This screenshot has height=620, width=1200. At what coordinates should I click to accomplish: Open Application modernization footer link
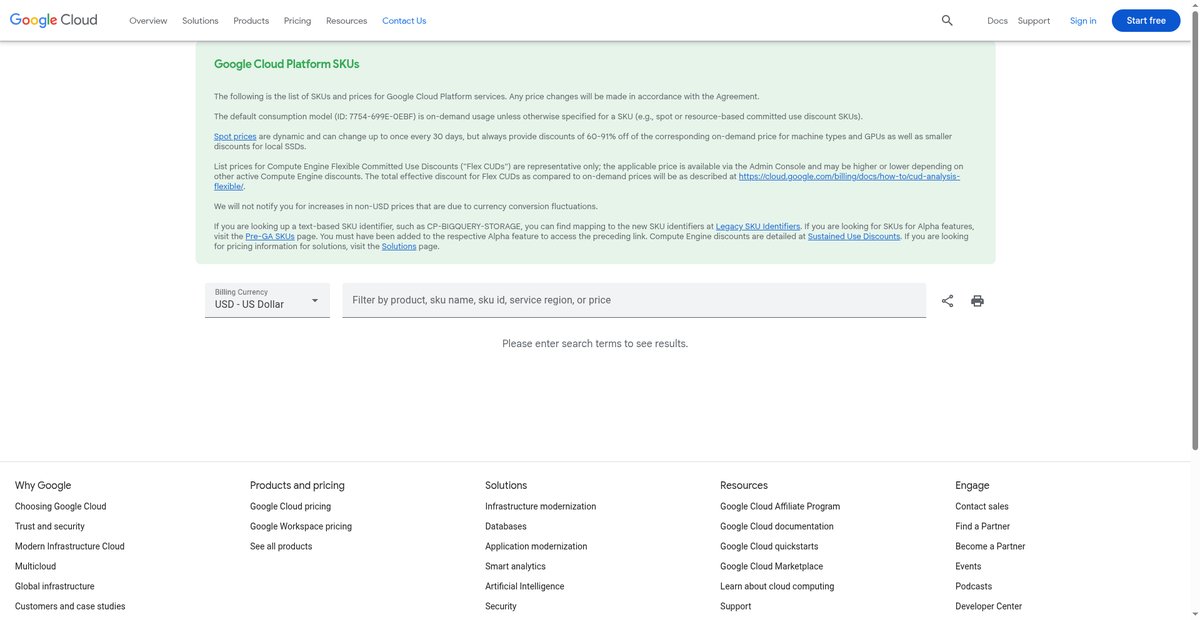536,546
